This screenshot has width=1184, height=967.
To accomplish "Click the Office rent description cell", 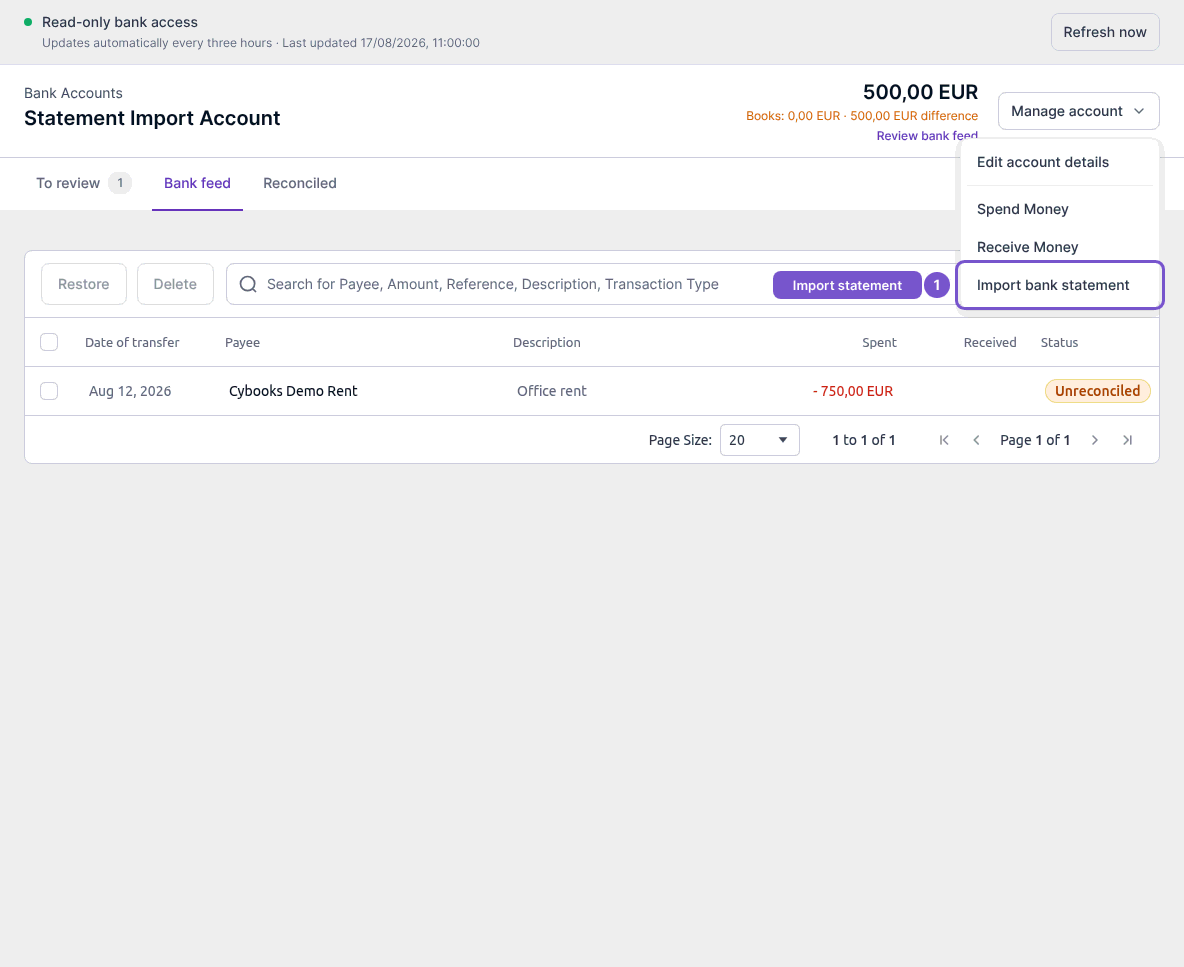I will pos(552,391).
